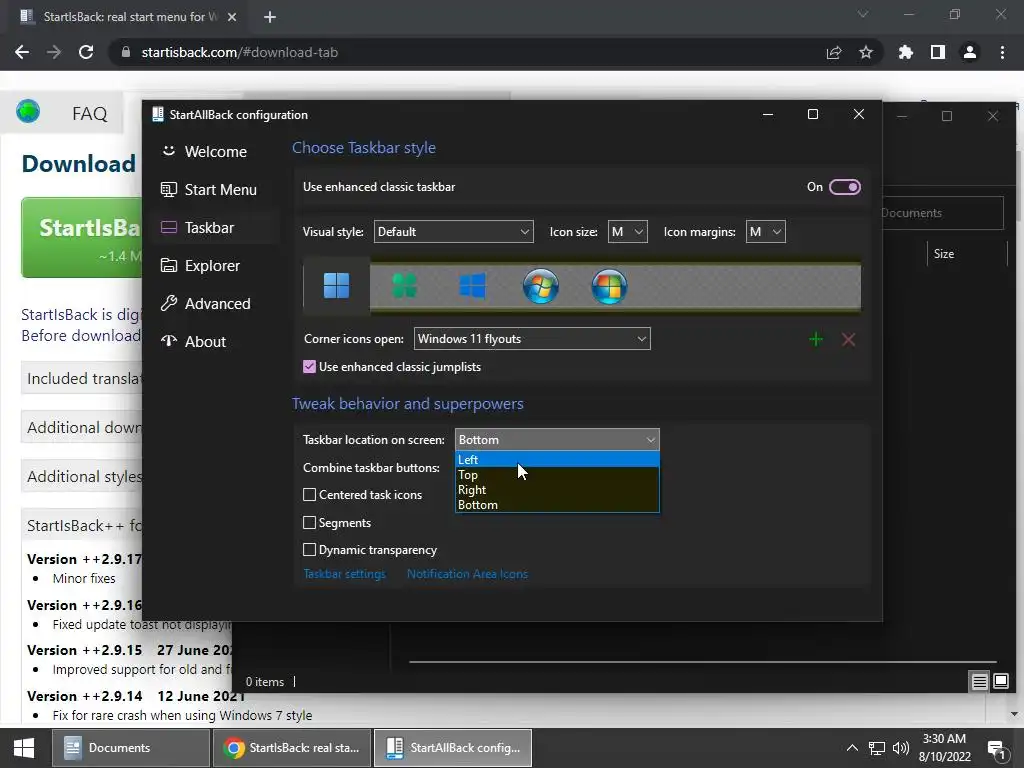Viewport: 1024px width, 768px height.
Task: Click the StartIsBack green download button
Action: tap(82, 238)
